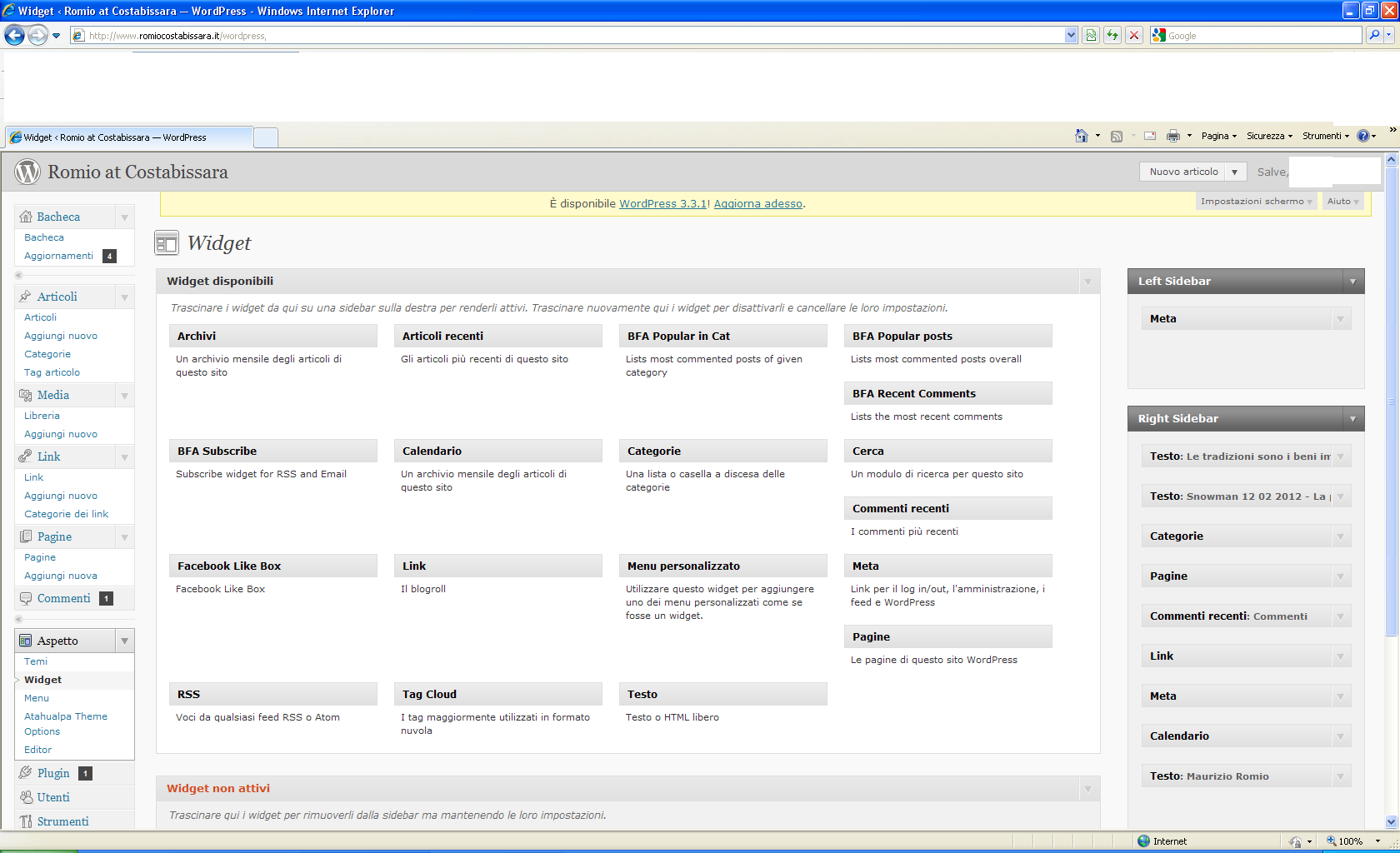Viewport: 1400px width, 853px height.
Task: Click the Media icon in sidebar
Action: (x=26, y=395)
